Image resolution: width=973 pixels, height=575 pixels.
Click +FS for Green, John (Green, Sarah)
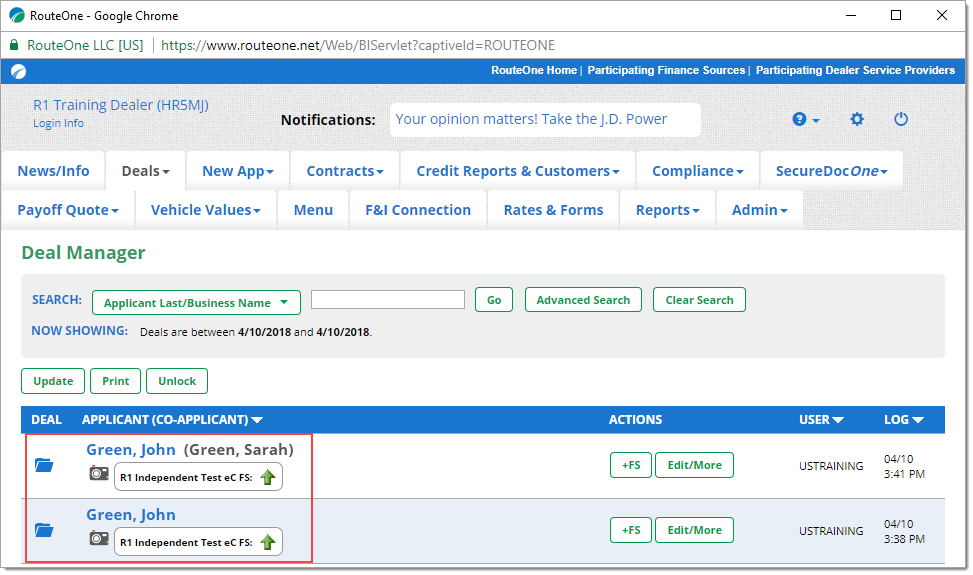click(631, 465)
